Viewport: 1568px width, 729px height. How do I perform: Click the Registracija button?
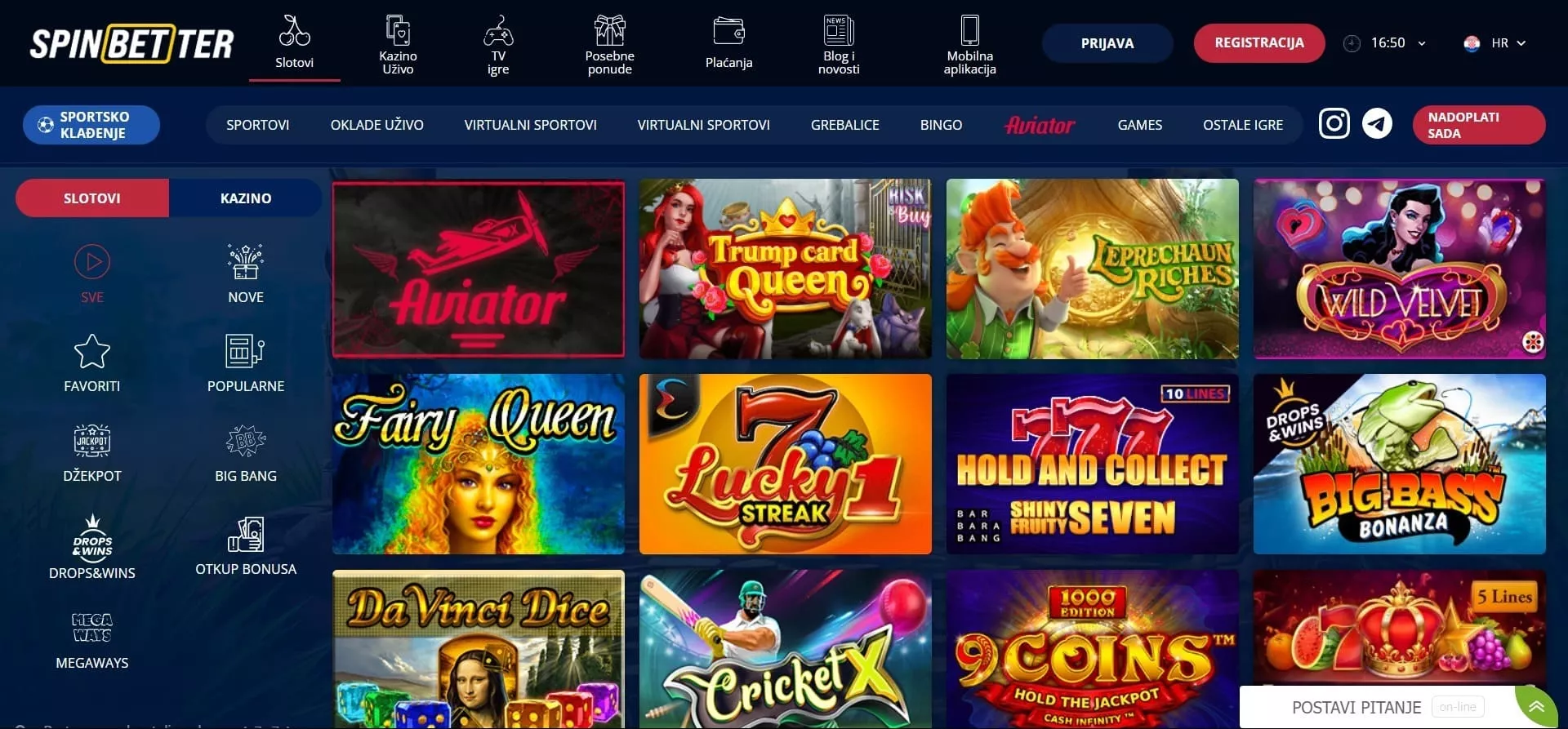1259,43
